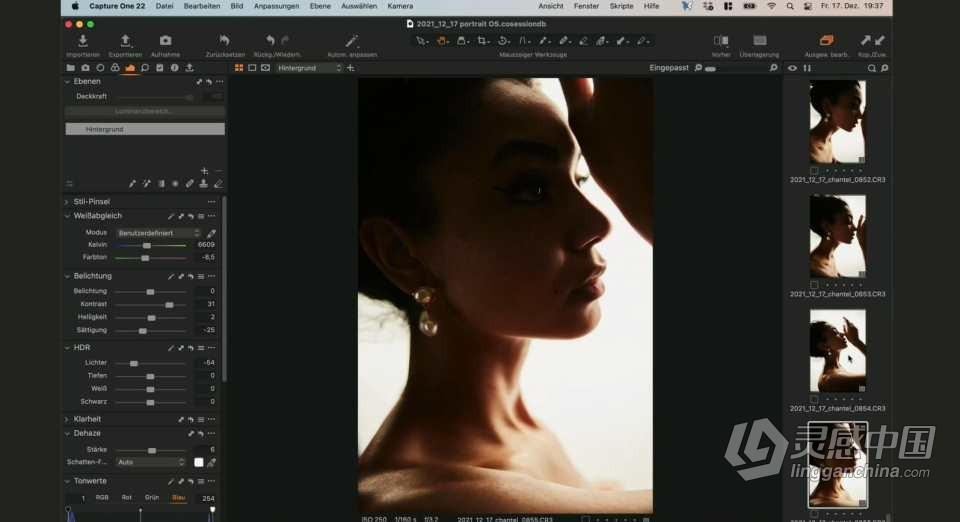Image resolution: width=960 pixels, height=522 pixels.
Task: Toggle proofing eye icon in viewer bar
Action: pos(265,68)
